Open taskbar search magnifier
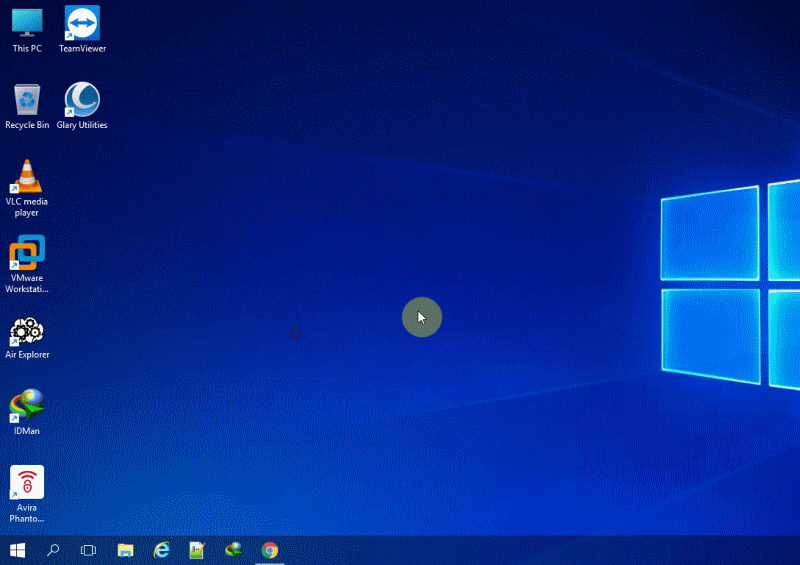 (x=53, y=550)
